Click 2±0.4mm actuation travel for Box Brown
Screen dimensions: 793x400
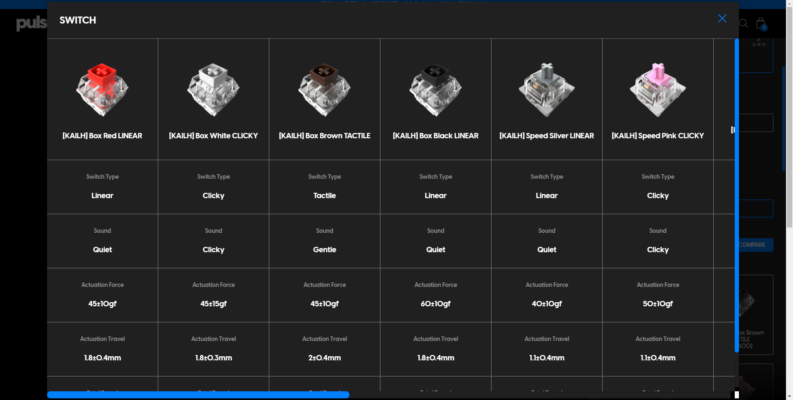point(324,358)
